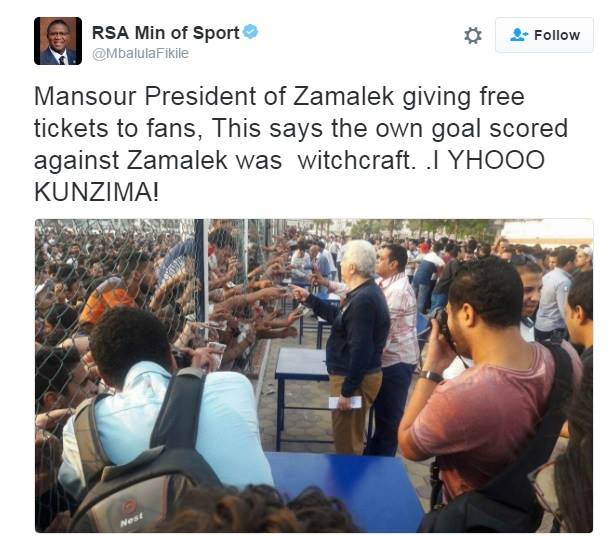Viewport: 611px width, 536px height.
Task: Click the blue verified badge icon
Action: [250, 32]
